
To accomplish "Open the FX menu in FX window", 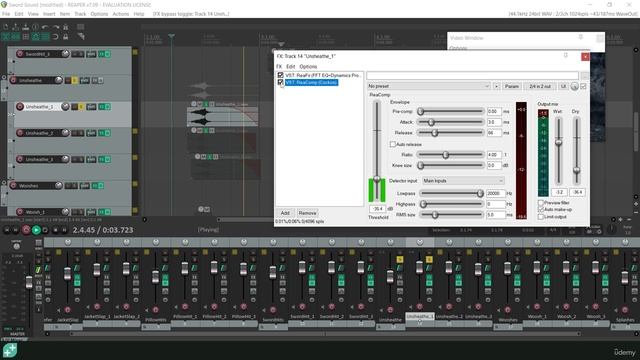I will coord(279,67).
